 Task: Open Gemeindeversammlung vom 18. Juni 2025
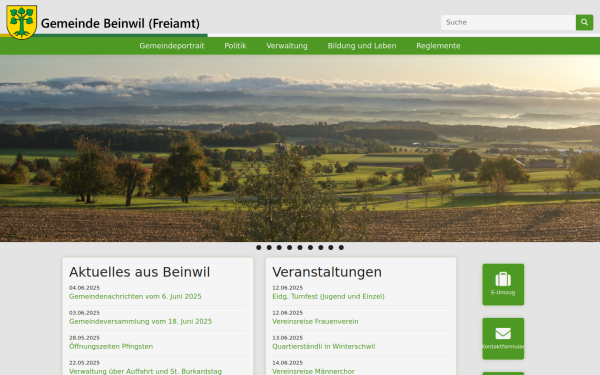pos(140,321)
